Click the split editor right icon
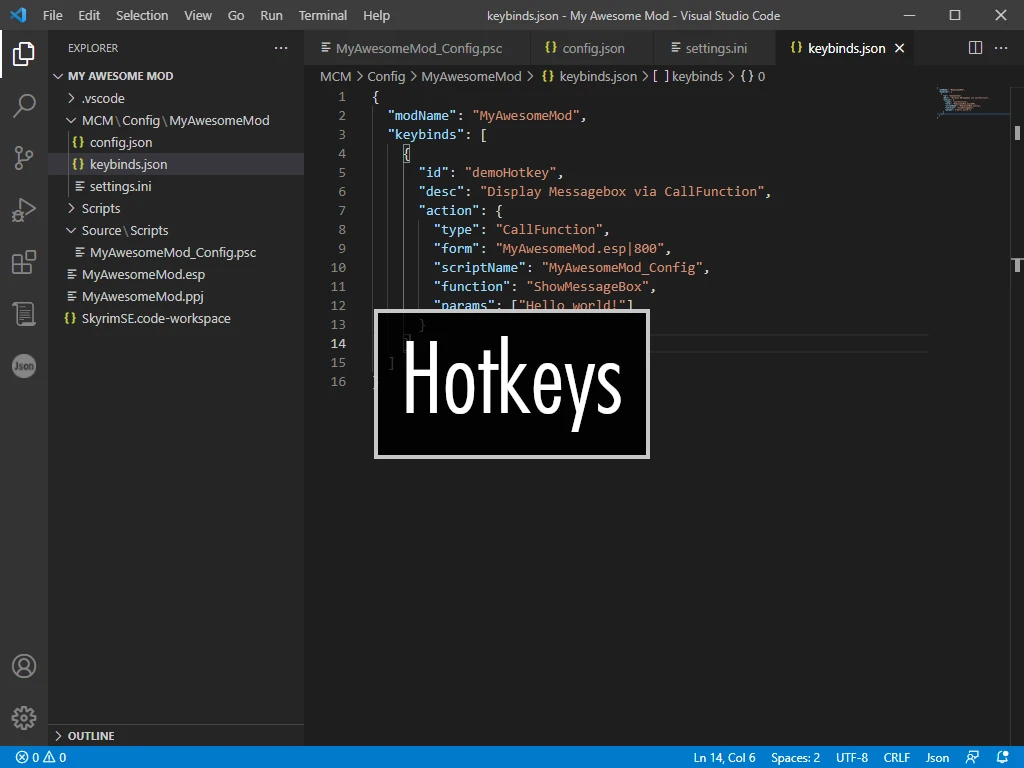The height and width of the screenshot is (768, 1024). pyautogui.click(x=975, y=48)
